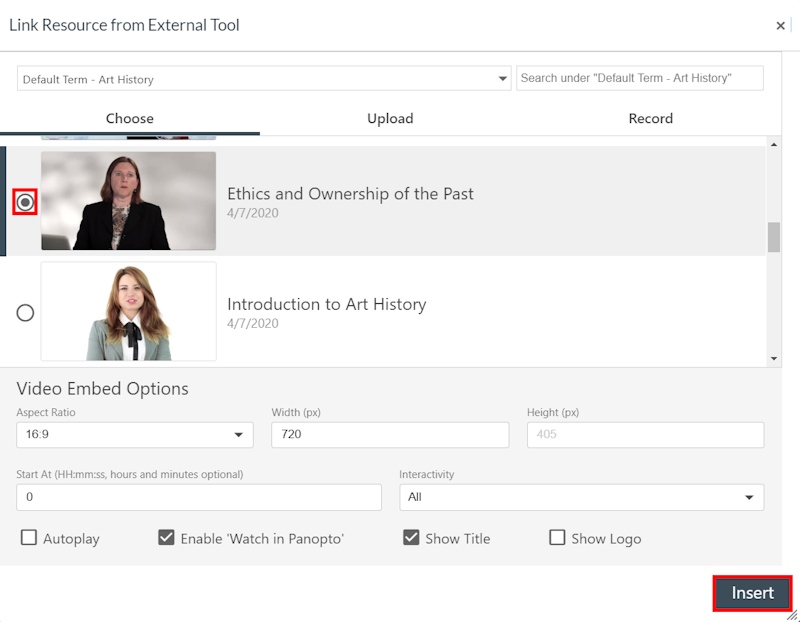Open the Default Term - Art History dropdown
800x622 pixels.
[x=263, y=77]
